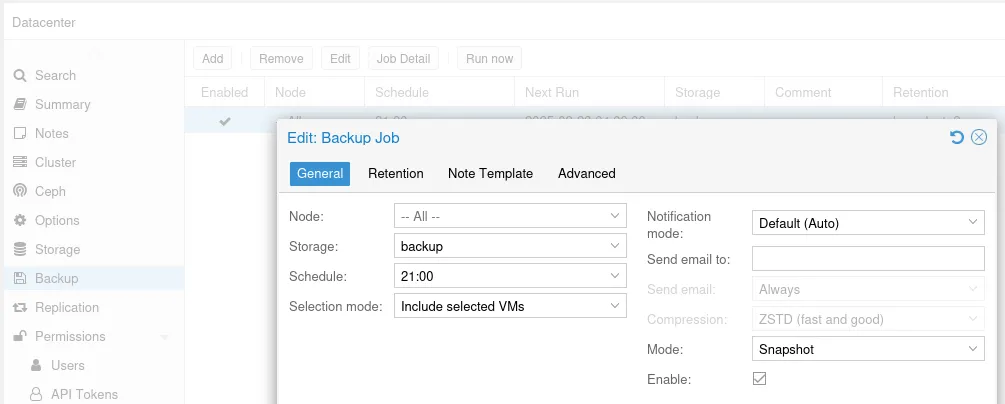Open the Advanced tab
1005x404 pixels.
point(586,174)
